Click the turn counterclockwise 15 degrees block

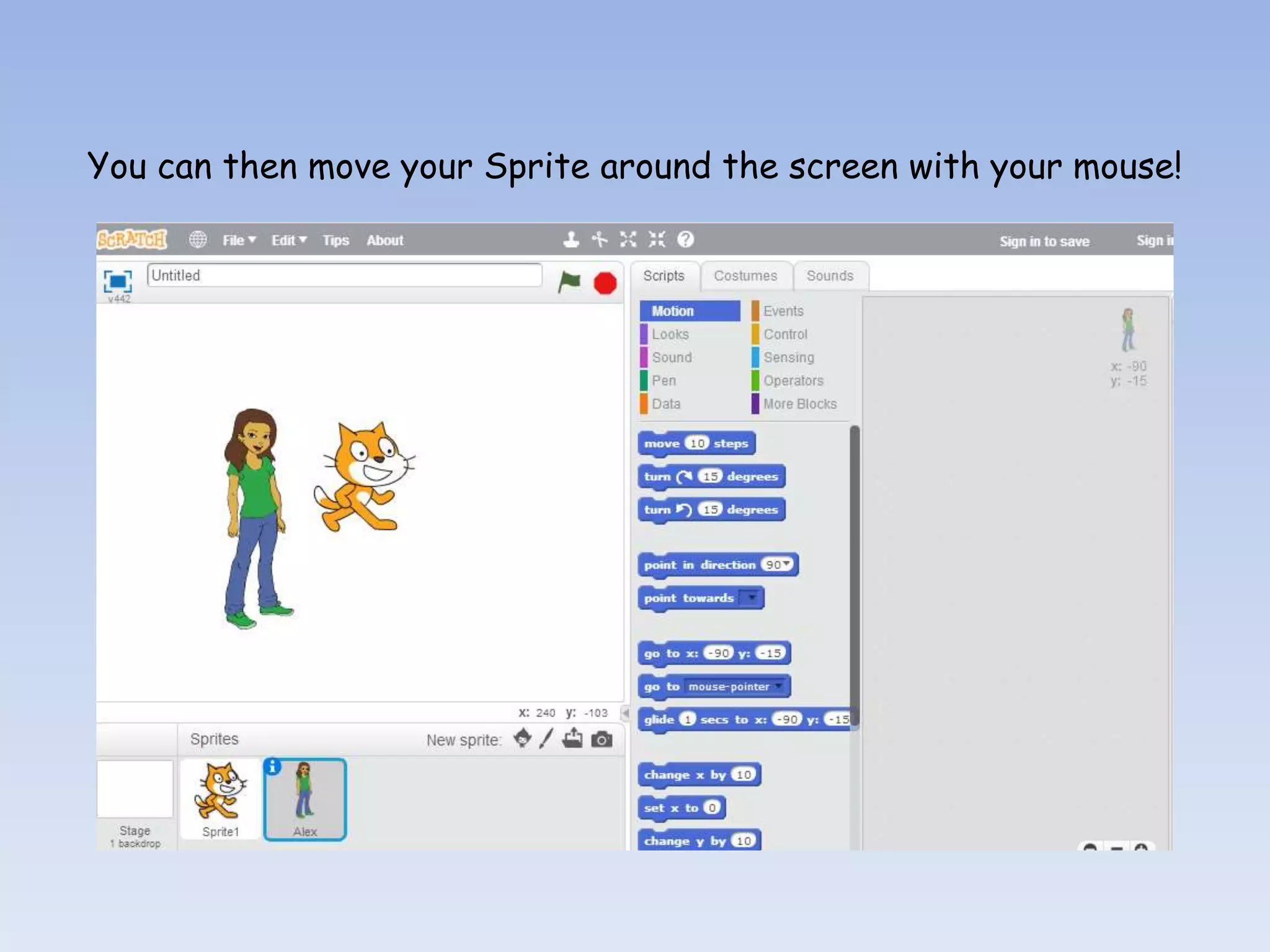[711, 510]
